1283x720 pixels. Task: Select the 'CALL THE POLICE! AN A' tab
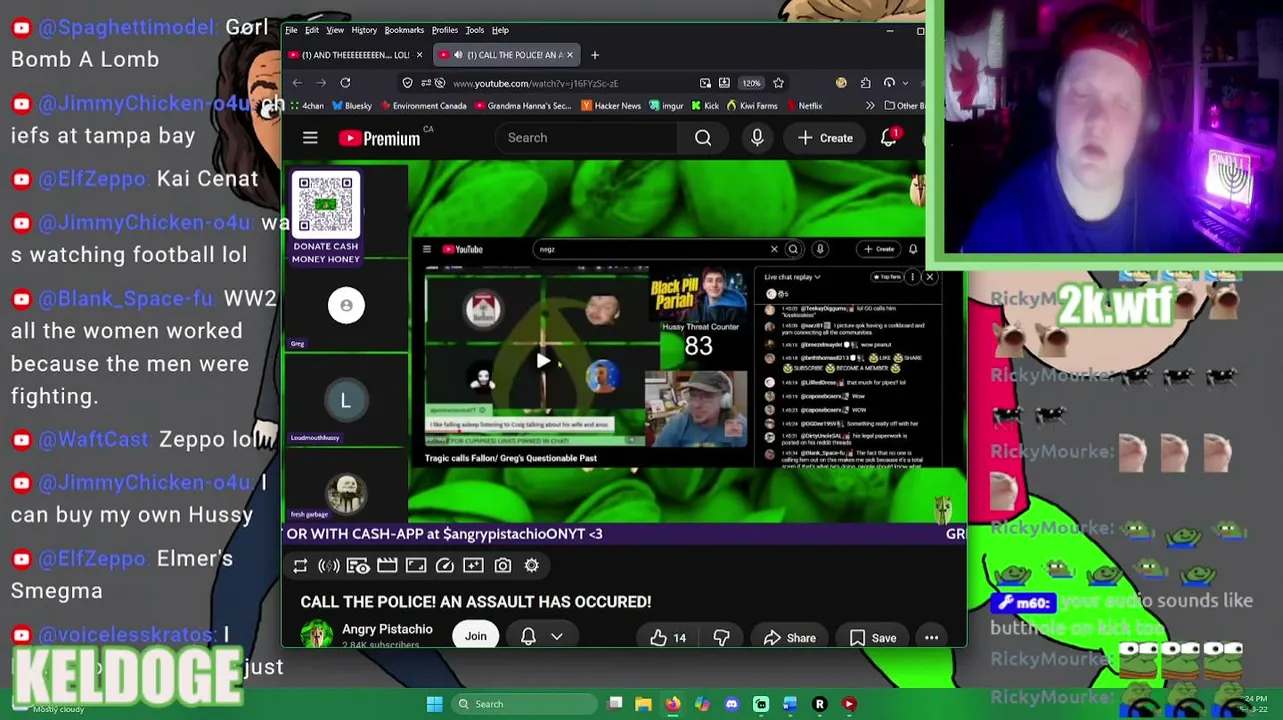coord(505,55)
